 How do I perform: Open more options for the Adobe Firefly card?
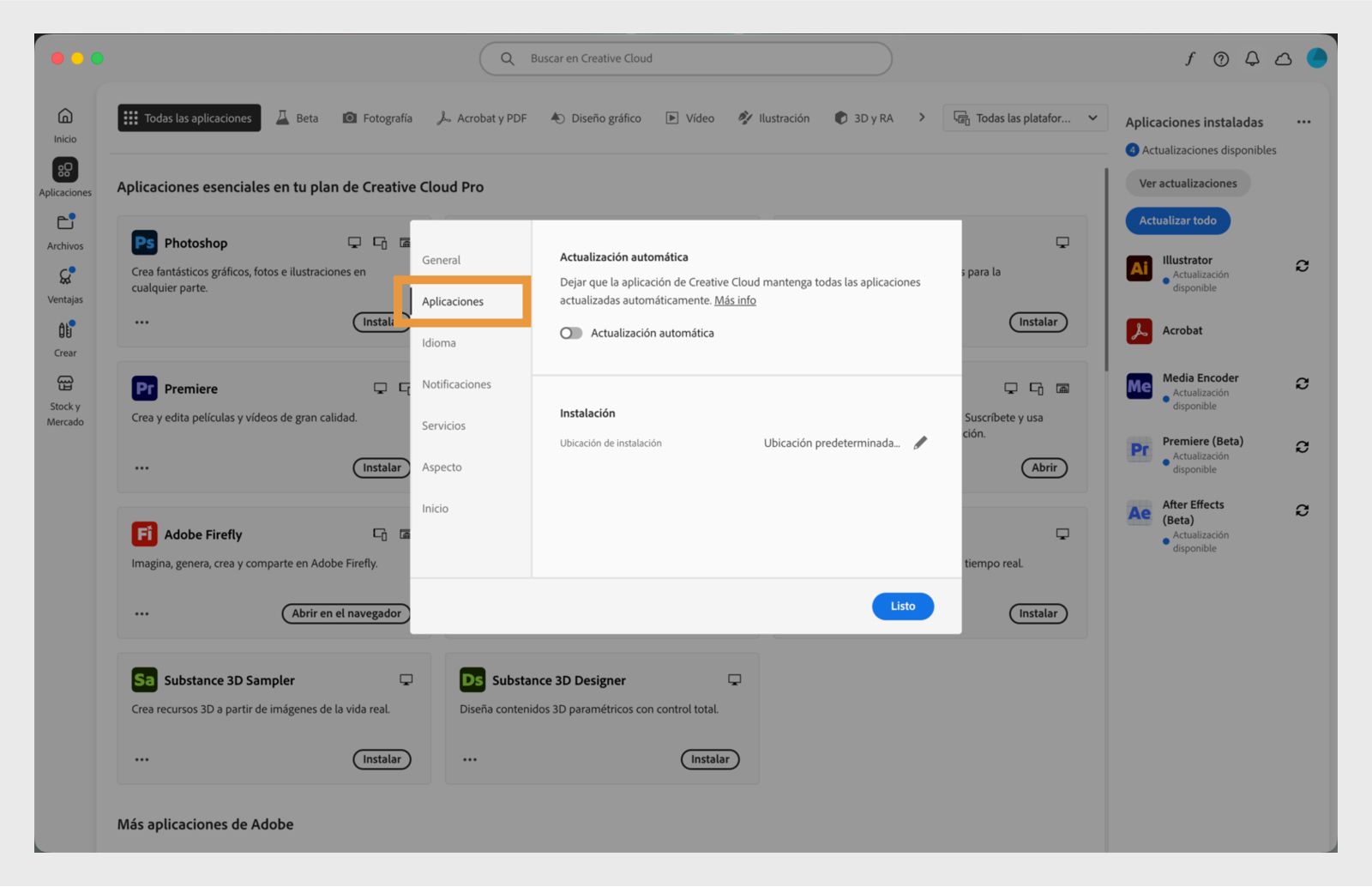click(141, 614)
